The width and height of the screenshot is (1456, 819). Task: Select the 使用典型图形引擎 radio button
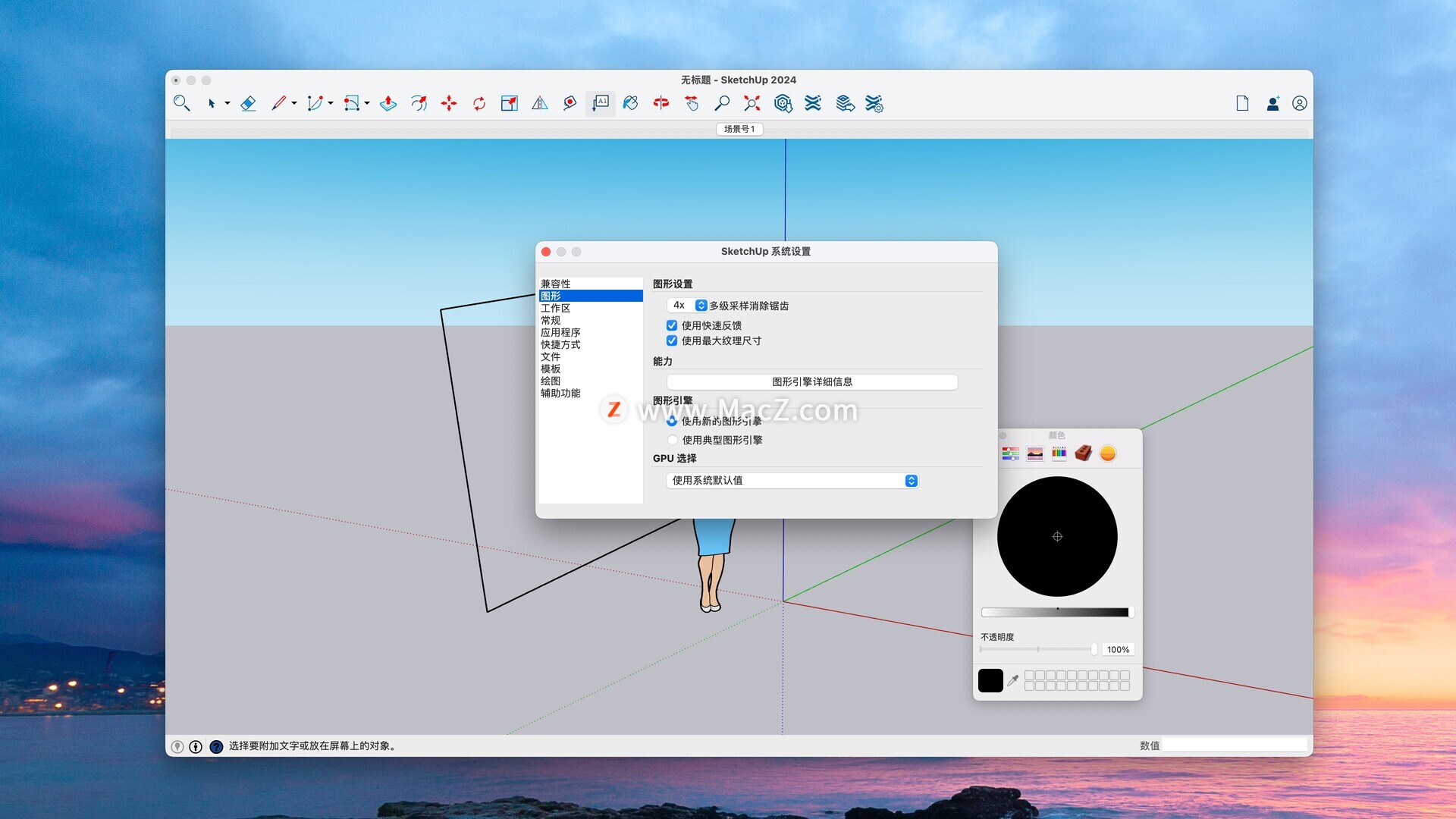(x=672, y=440)
